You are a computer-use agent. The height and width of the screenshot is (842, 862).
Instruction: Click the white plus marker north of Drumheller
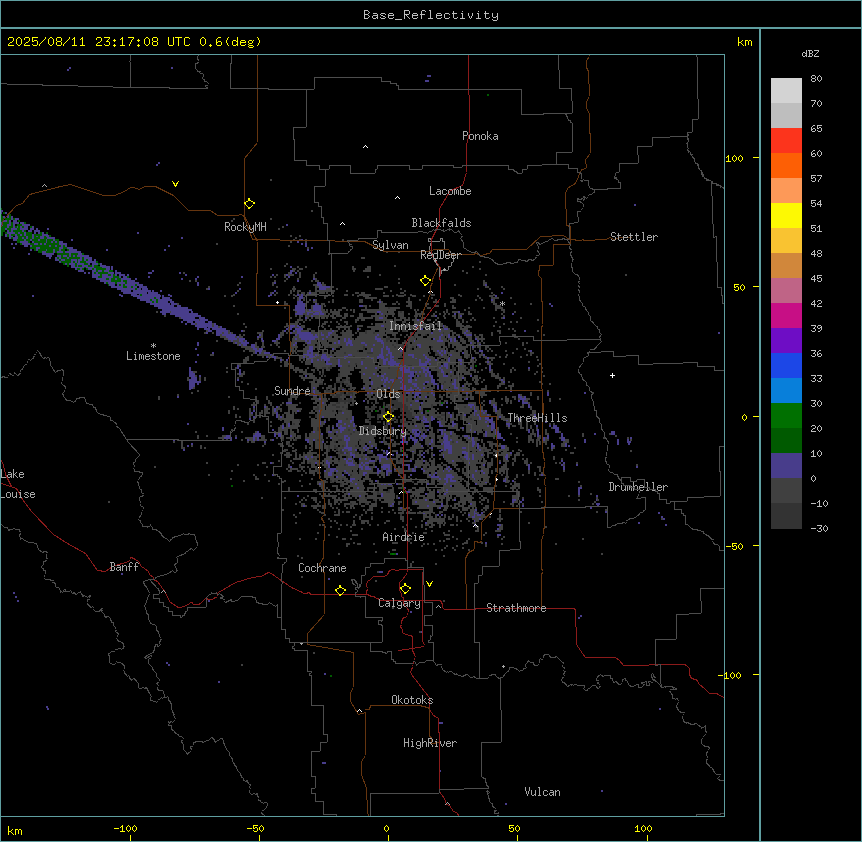pos(612,375)
